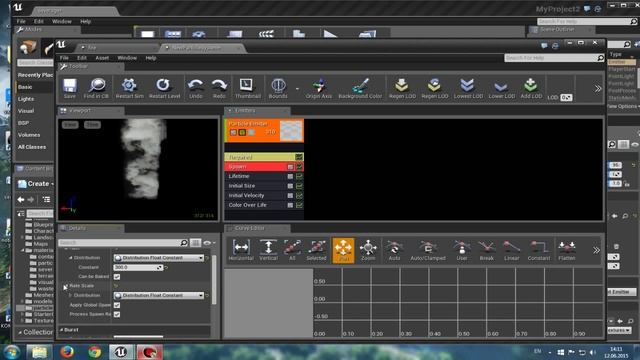The height and width of the screenshot is (360, 640).
Task: Click the Time button in viewport
Action: (x=92, y=125)
